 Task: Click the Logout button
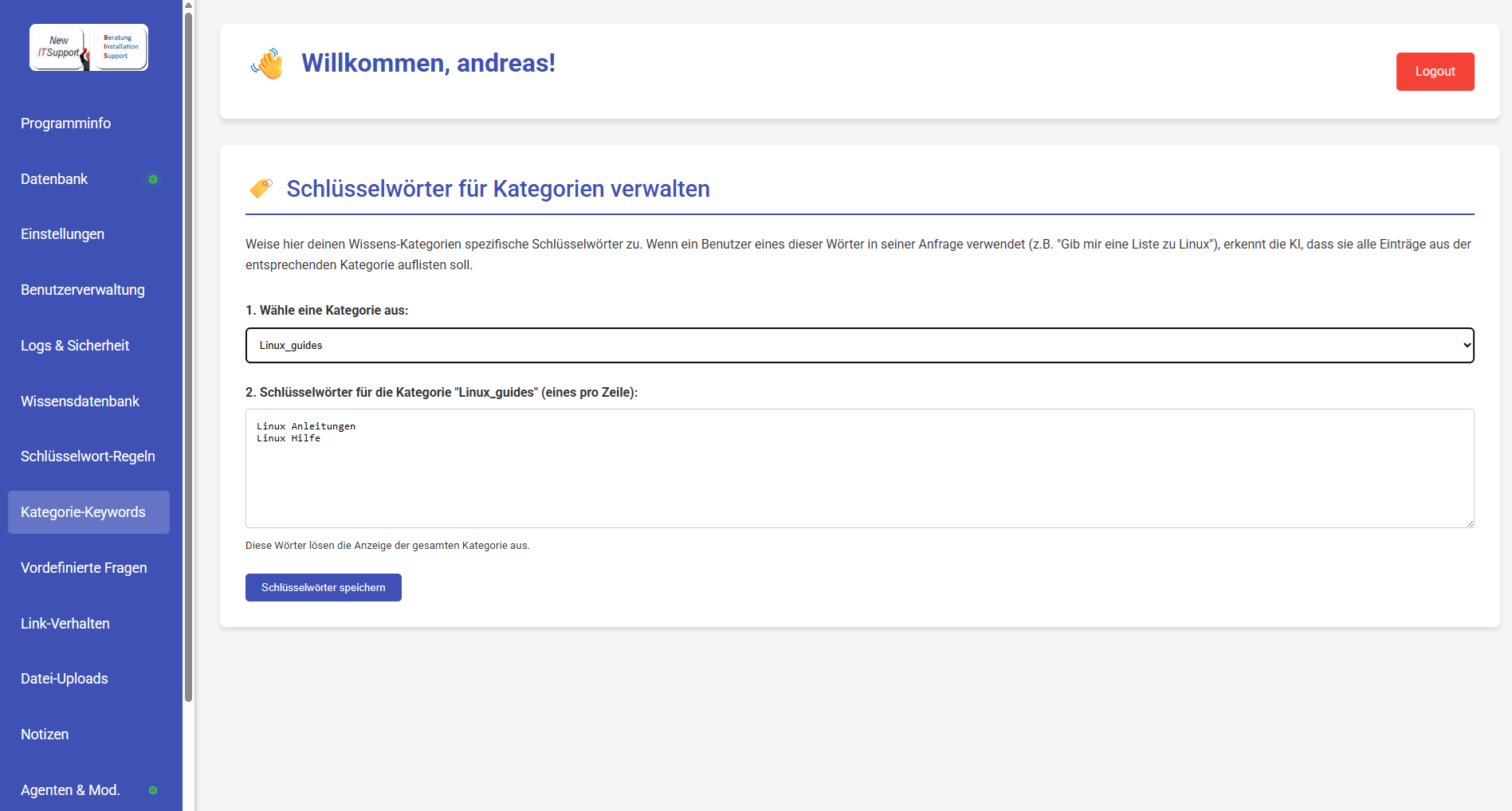(1435, 72)
